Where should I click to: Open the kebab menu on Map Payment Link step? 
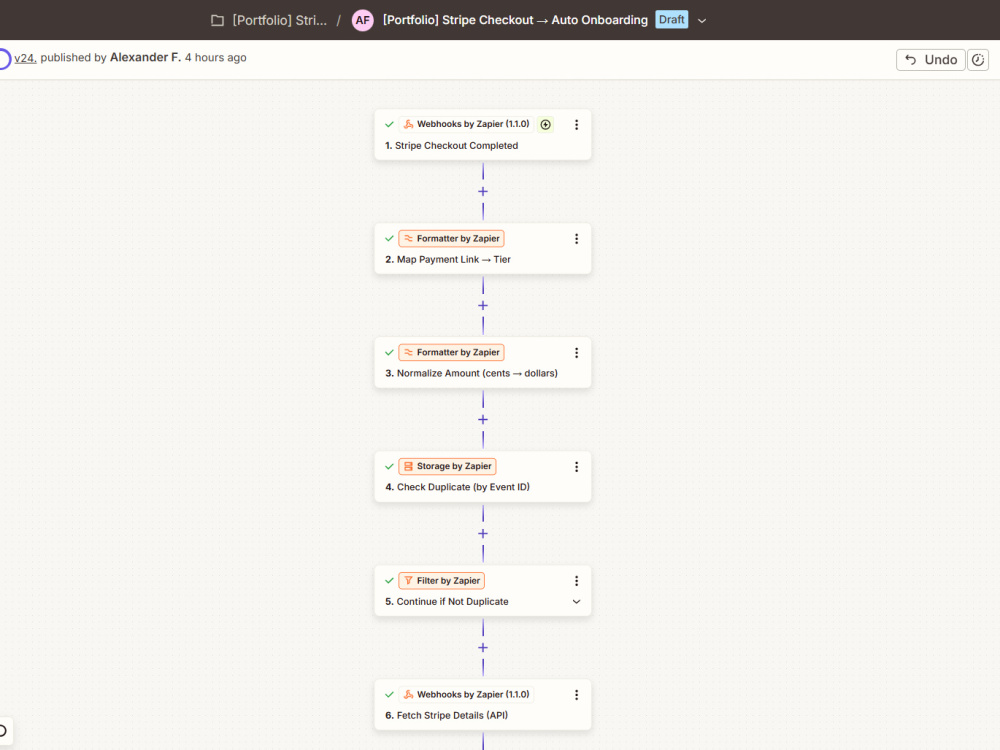577,239
